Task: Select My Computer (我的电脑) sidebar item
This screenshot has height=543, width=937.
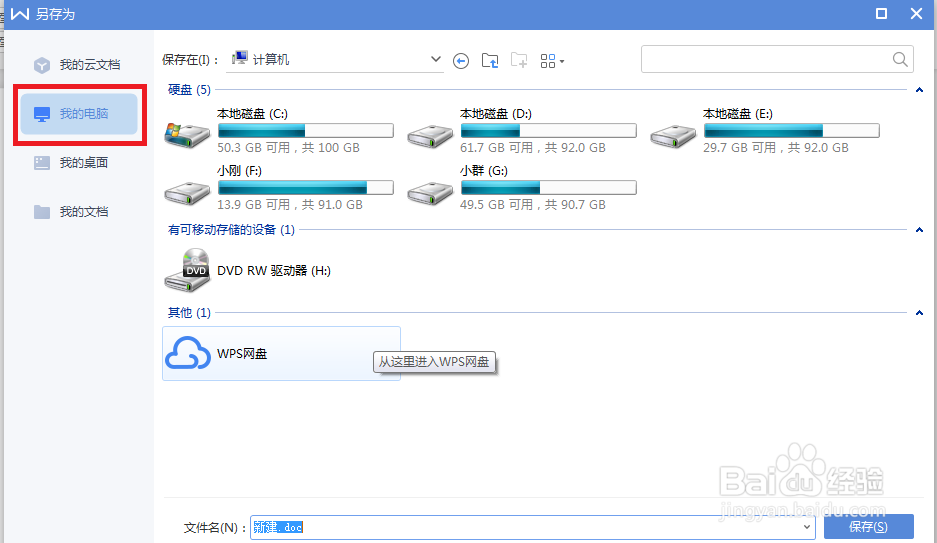Action: pyautogui.click(x=79, y=113)
